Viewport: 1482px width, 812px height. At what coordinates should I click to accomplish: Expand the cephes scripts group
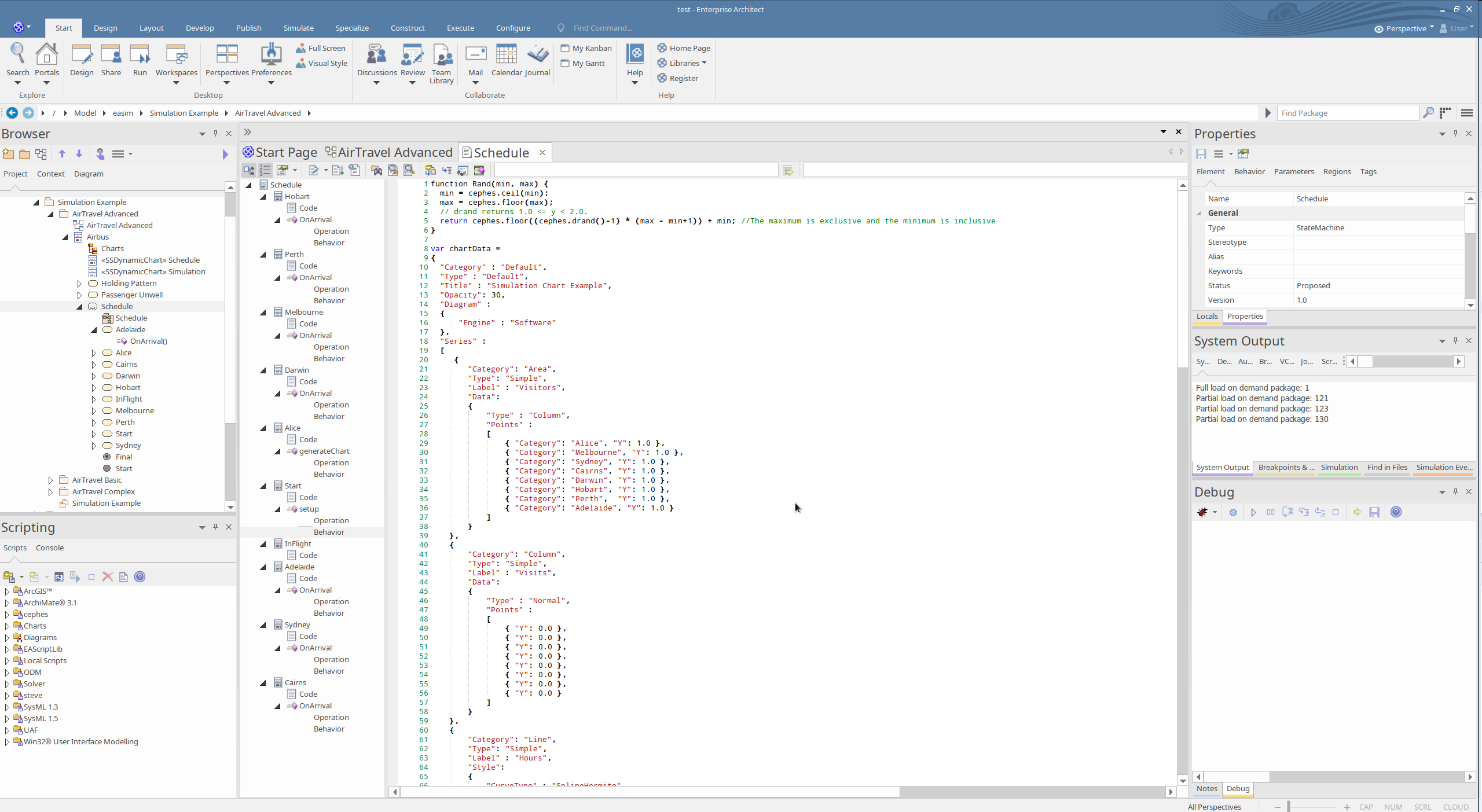6,614
